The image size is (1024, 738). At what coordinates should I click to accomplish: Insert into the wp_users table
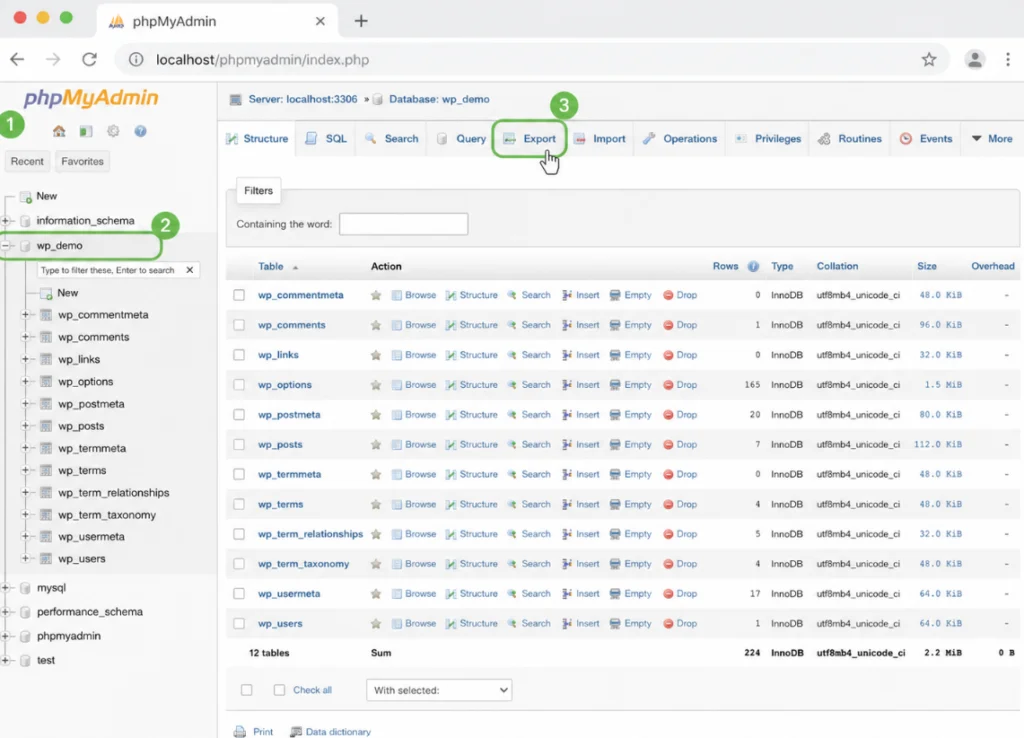click(581, 624)
